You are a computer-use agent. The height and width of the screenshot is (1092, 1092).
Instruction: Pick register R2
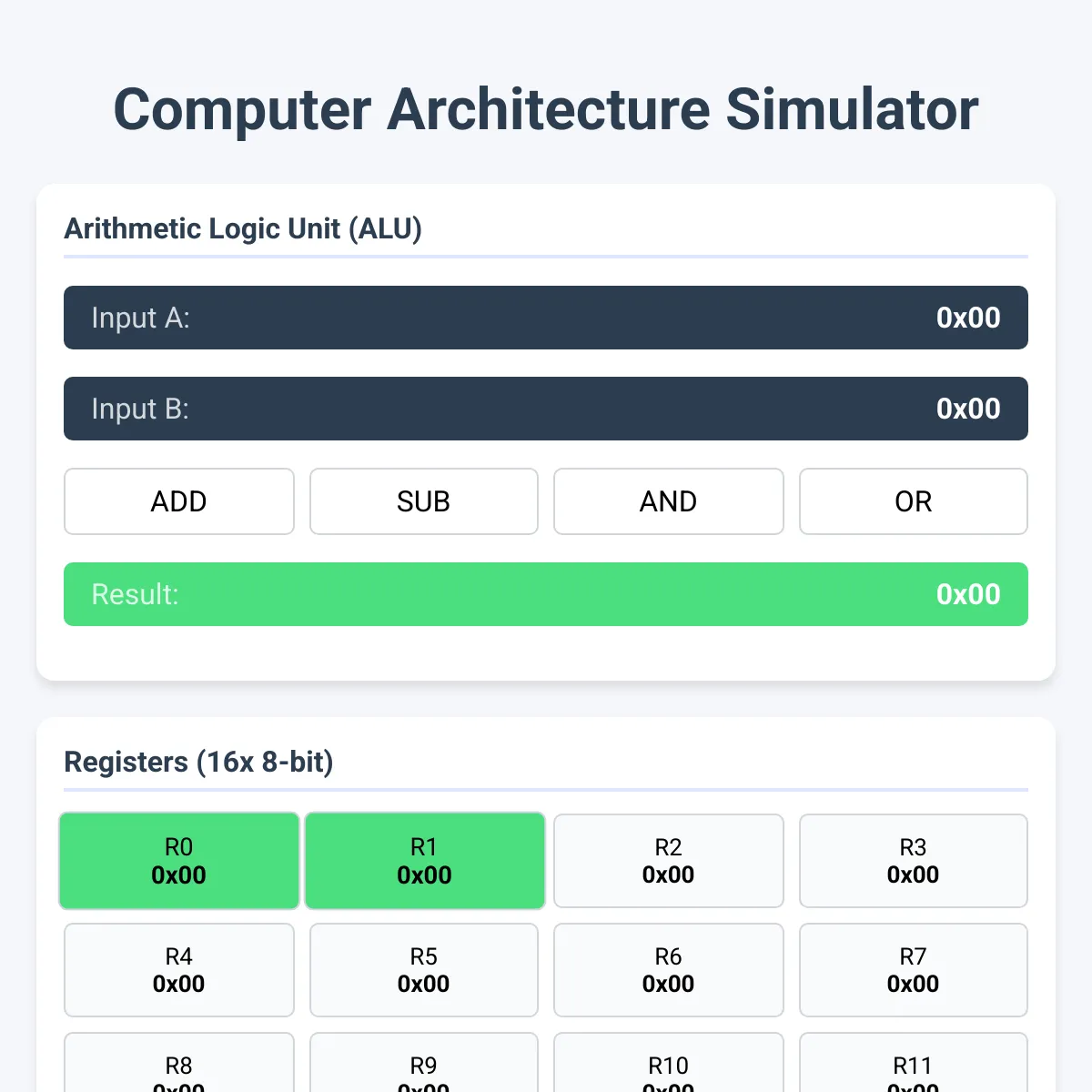point(669,861)
